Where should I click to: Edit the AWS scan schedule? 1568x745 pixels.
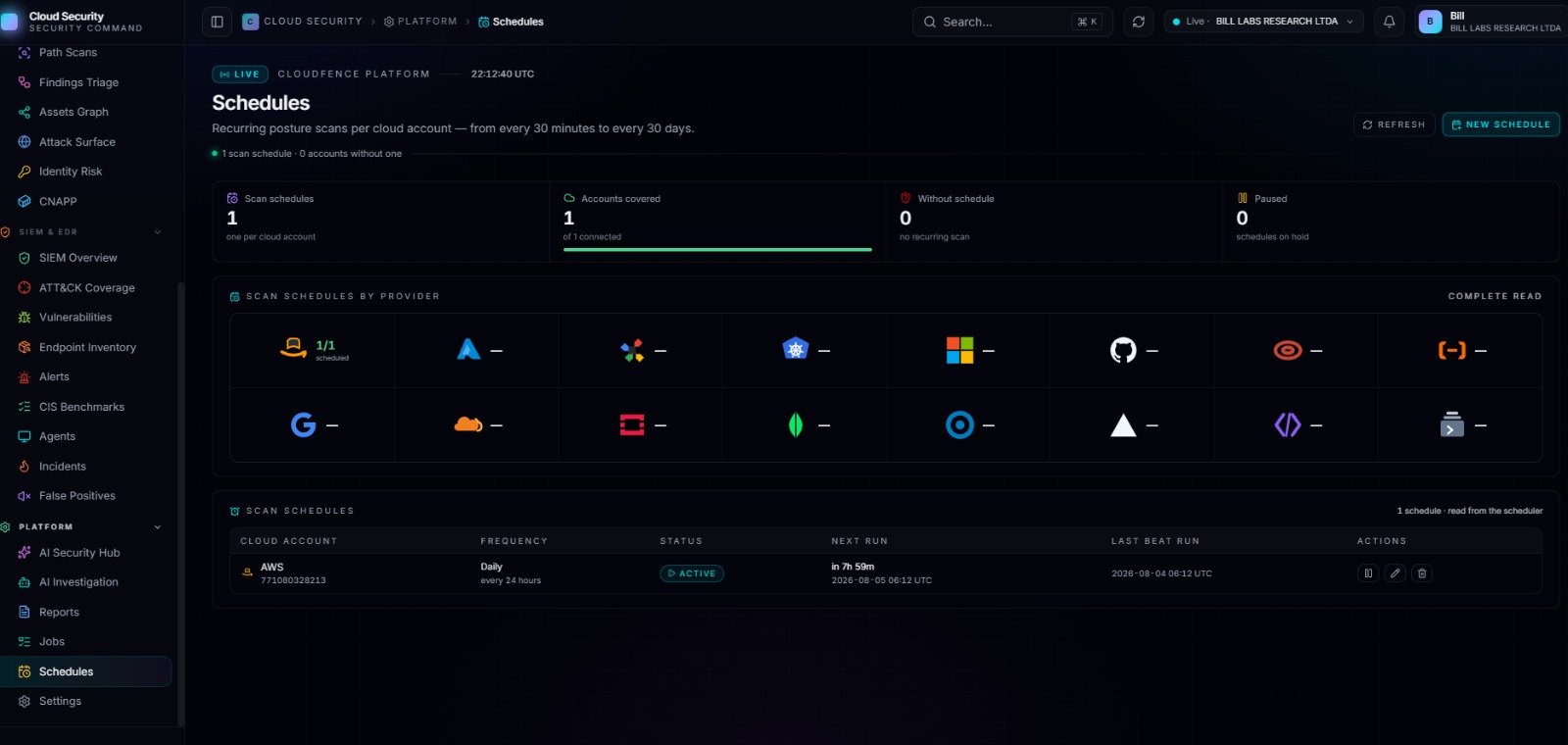pyautogui.click(x=1396, y=573)
